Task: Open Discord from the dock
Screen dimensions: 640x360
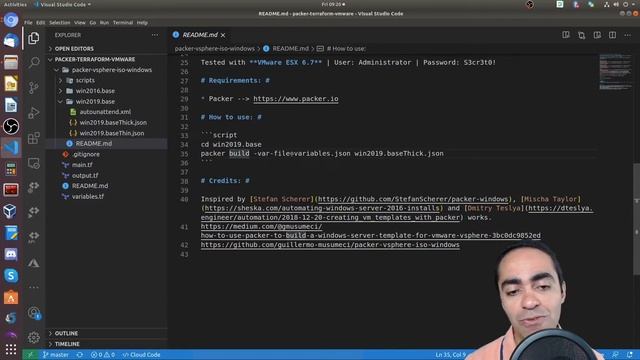Action: pyautogui.click(x=11, y=254)
